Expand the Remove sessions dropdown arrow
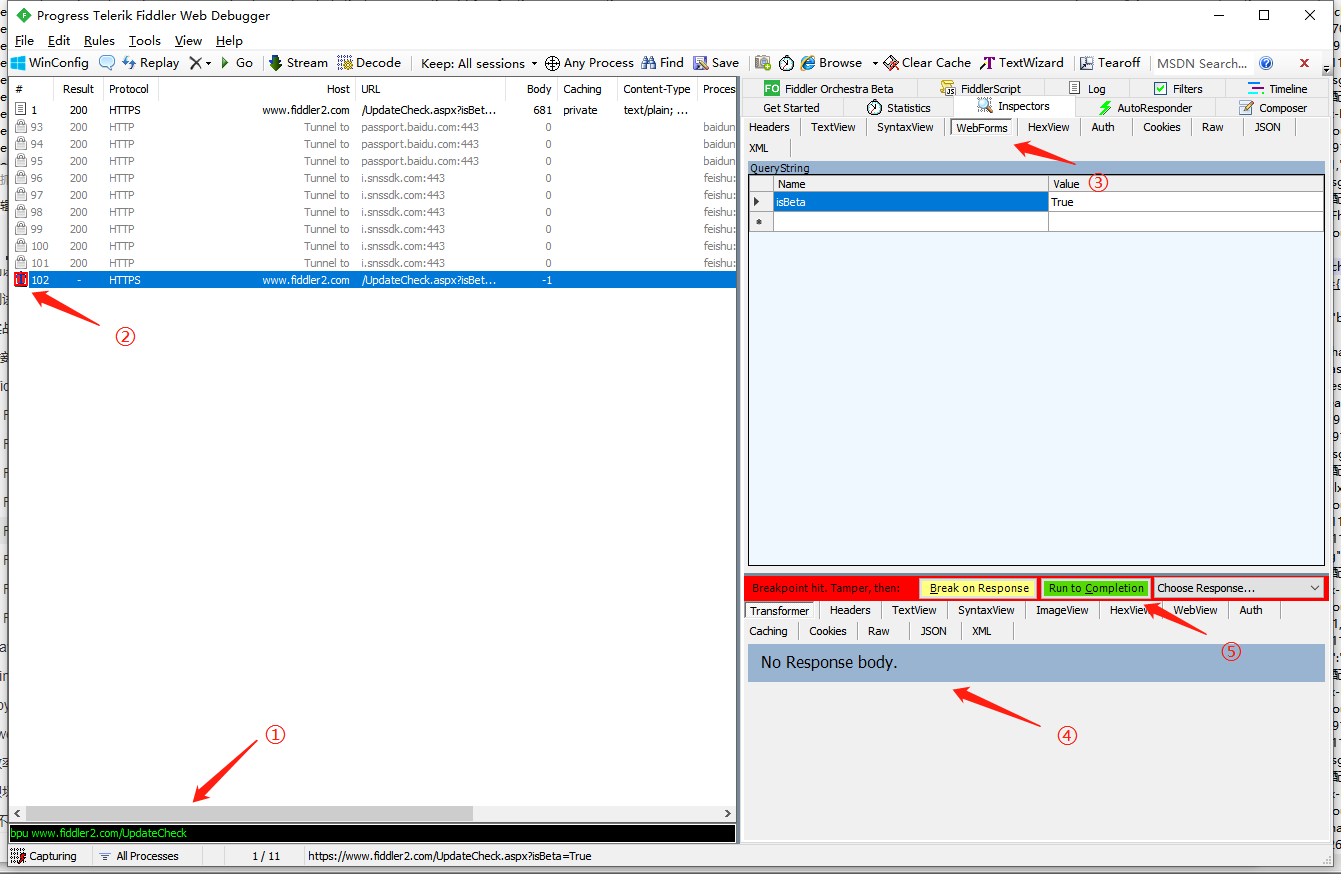Screen dimensions: 1341x874 (x=208, y=63)
